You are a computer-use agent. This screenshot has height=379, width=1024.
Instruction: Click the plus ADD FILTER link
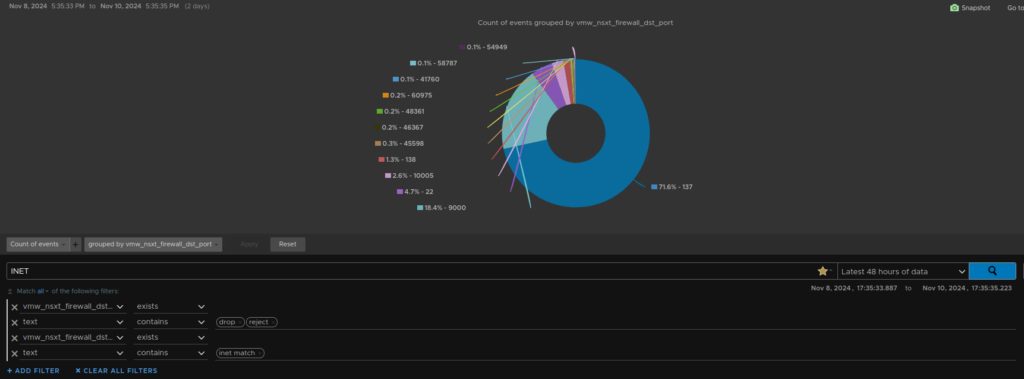coord(33,371)
